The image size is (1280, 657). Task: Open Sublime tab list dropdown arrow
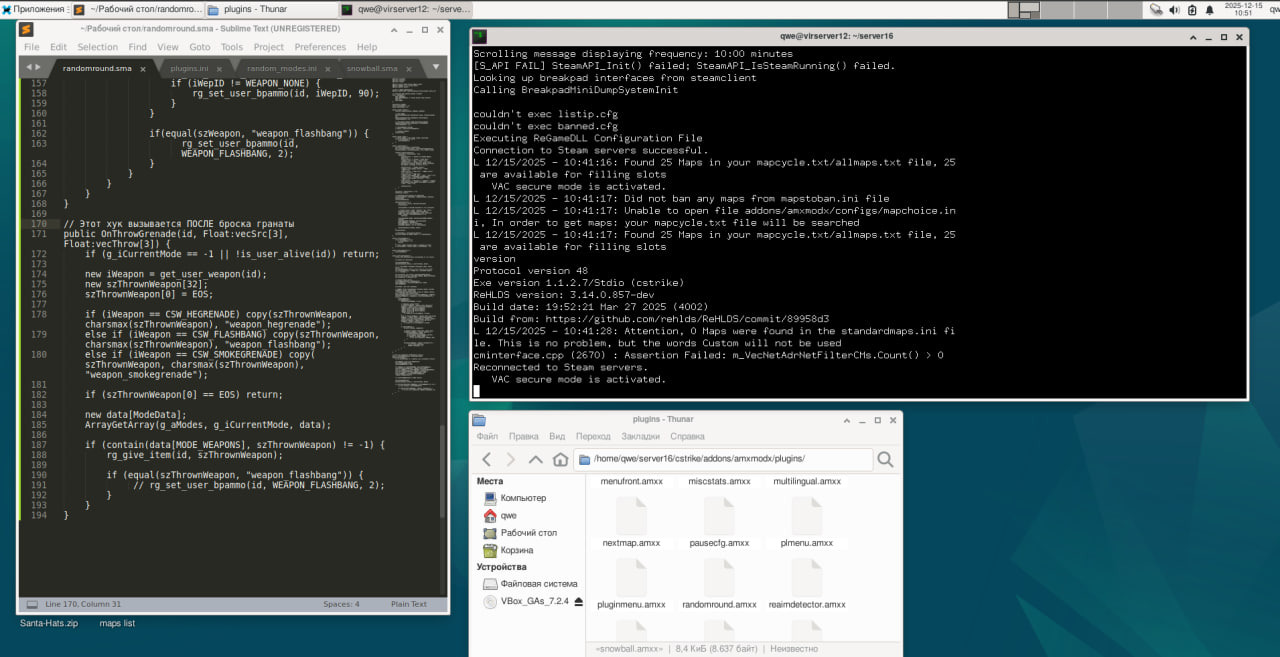pyautogui.click(x=436, y=67)
